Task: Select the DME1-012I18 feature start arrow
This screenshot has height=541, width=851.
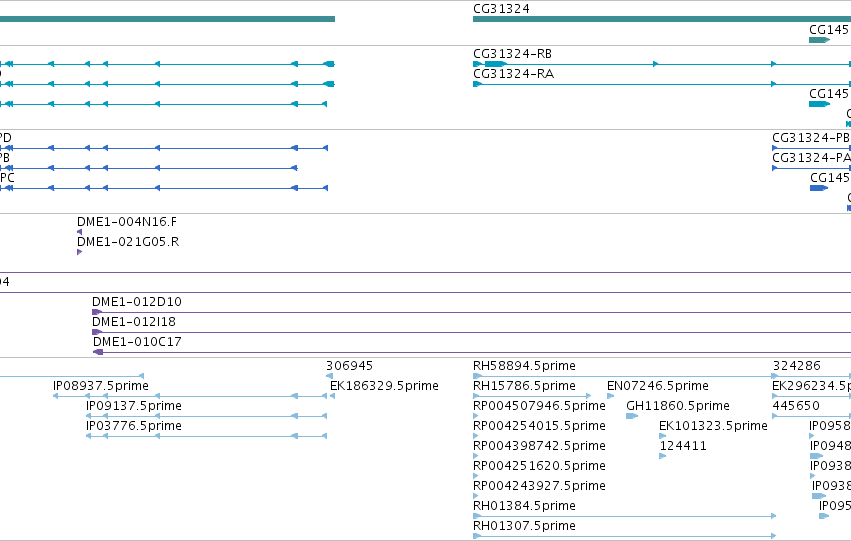Action: (x=97, y=332)
